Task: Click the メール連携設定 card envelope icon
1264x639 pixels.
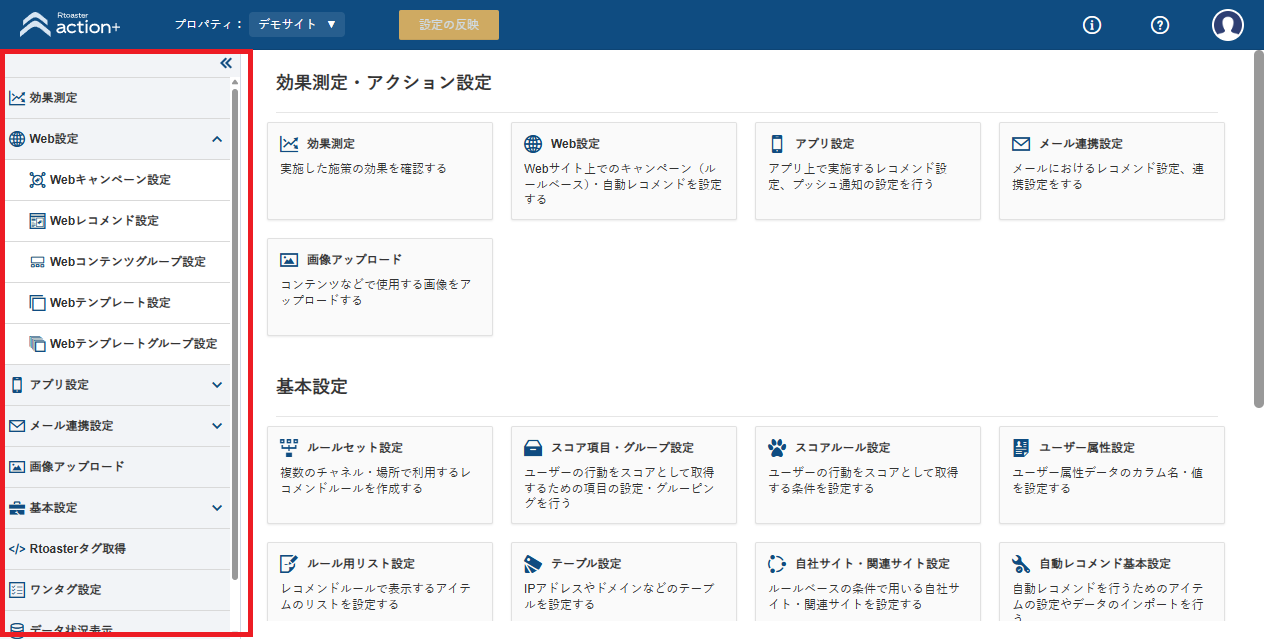Action: (x=1021, y=144)
